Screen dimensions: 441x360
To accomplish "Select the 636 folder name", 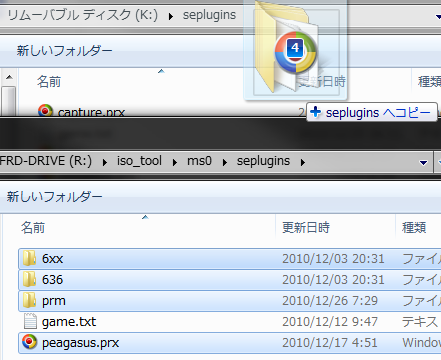I will pyautogui.click(x=52, y=280).
